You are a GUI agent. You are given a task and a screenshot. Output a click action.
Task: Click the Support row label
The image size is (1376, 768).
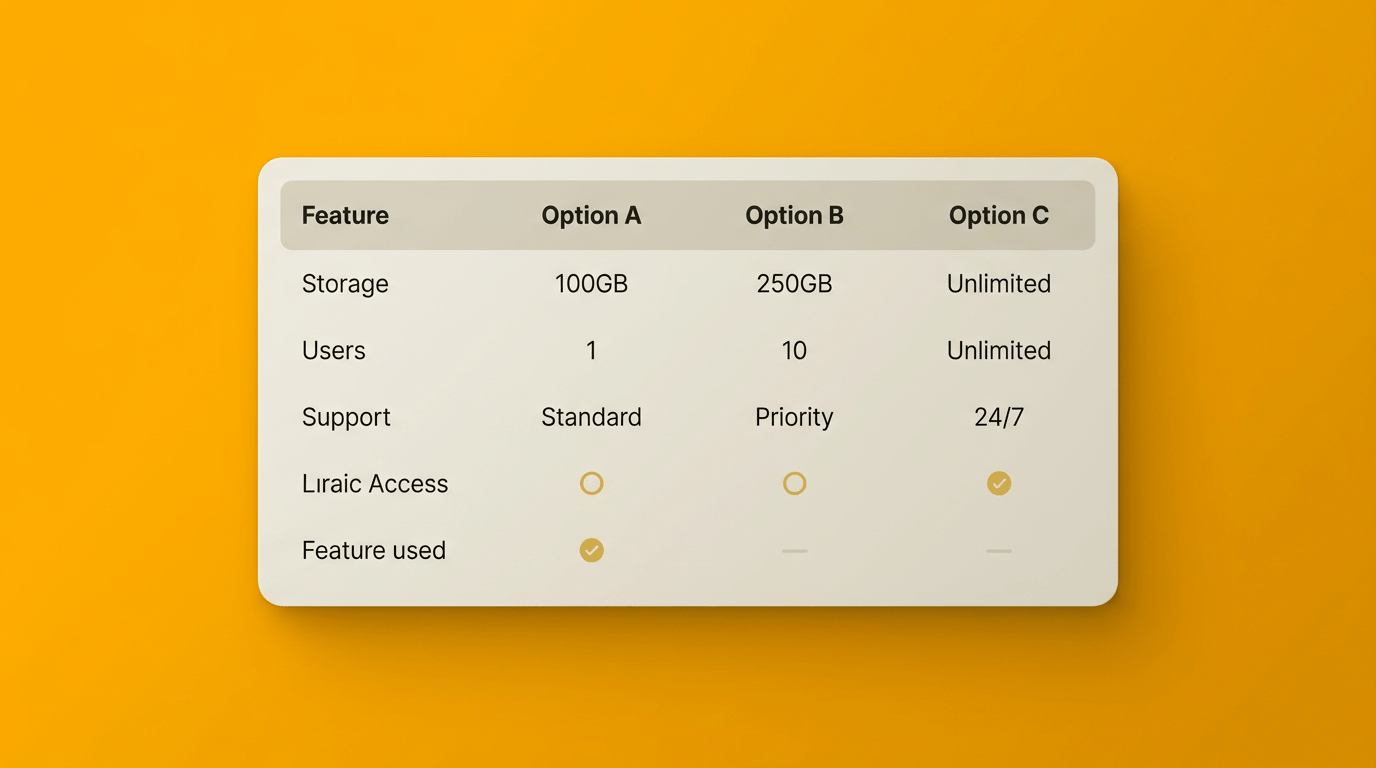346,417
